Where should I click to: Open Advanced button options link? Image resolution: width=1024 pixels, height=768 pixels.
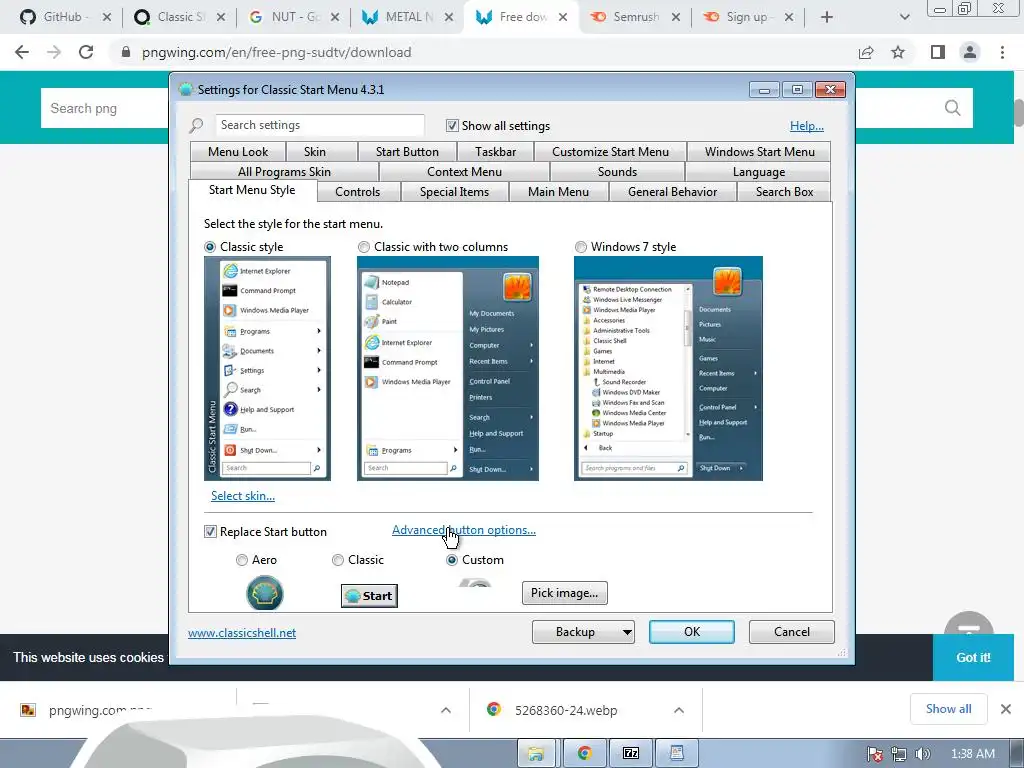coord(464,530)
